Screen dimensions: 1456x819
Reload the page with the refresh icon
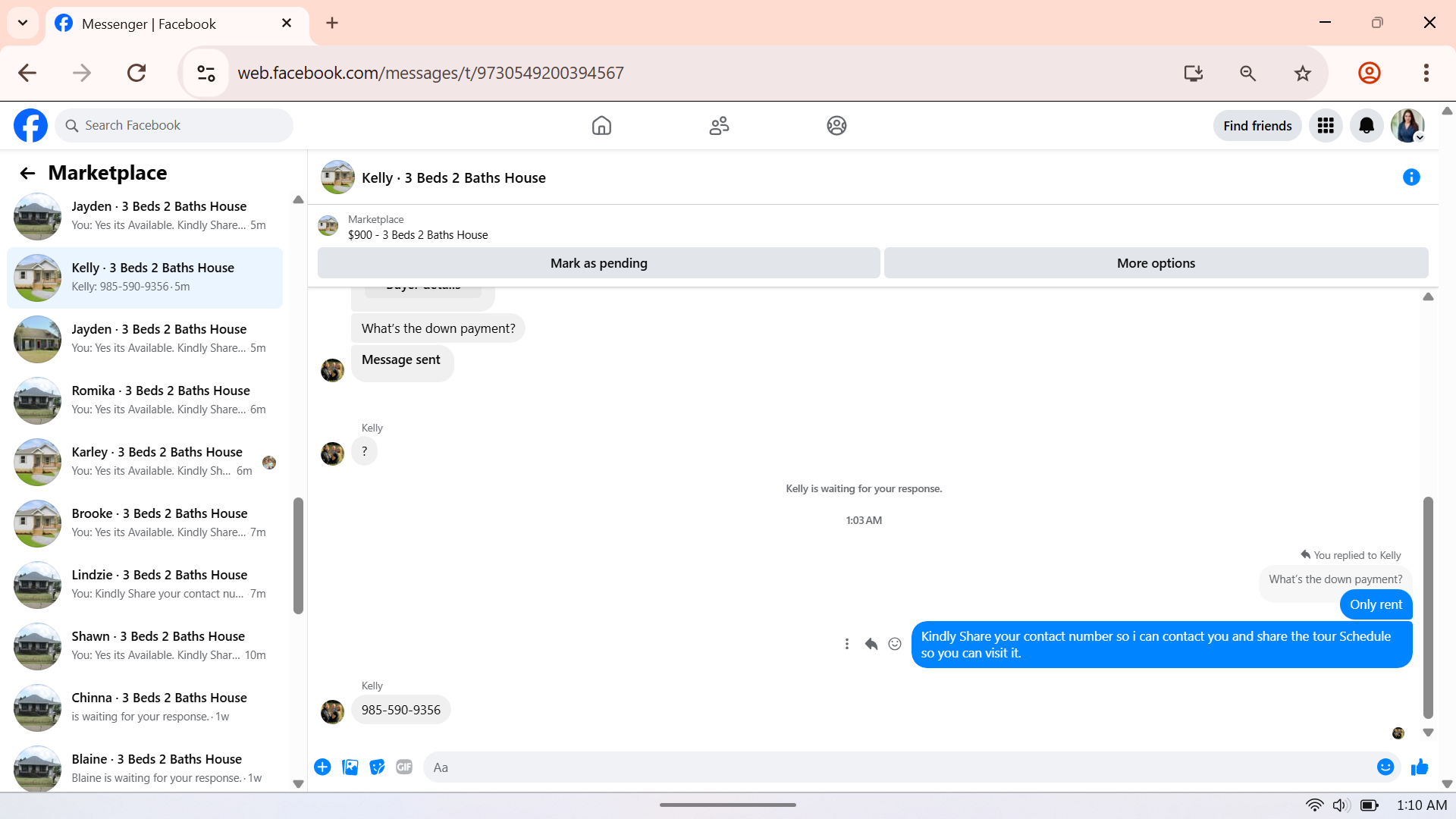click(x=136, y=73)
